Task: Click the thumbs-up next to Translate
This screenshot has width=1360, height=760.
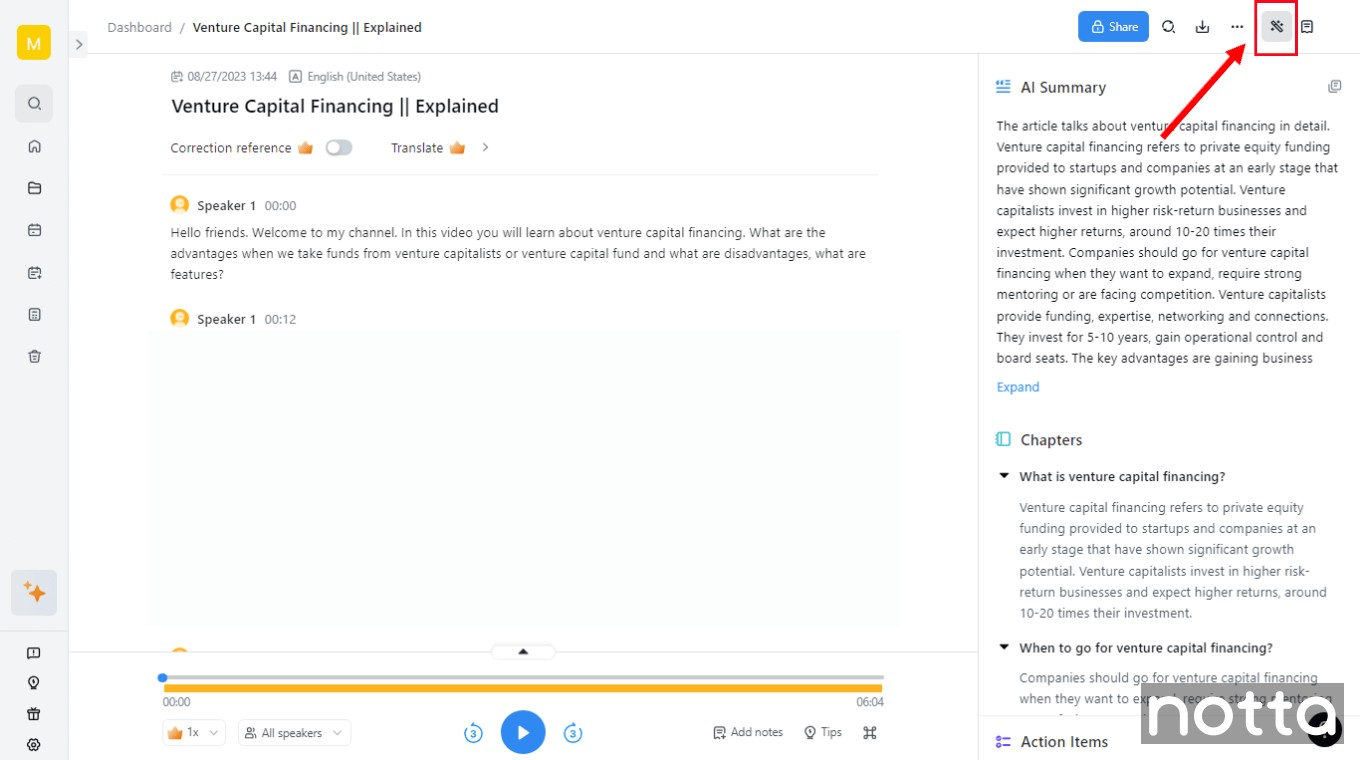Action: [457, 147]
